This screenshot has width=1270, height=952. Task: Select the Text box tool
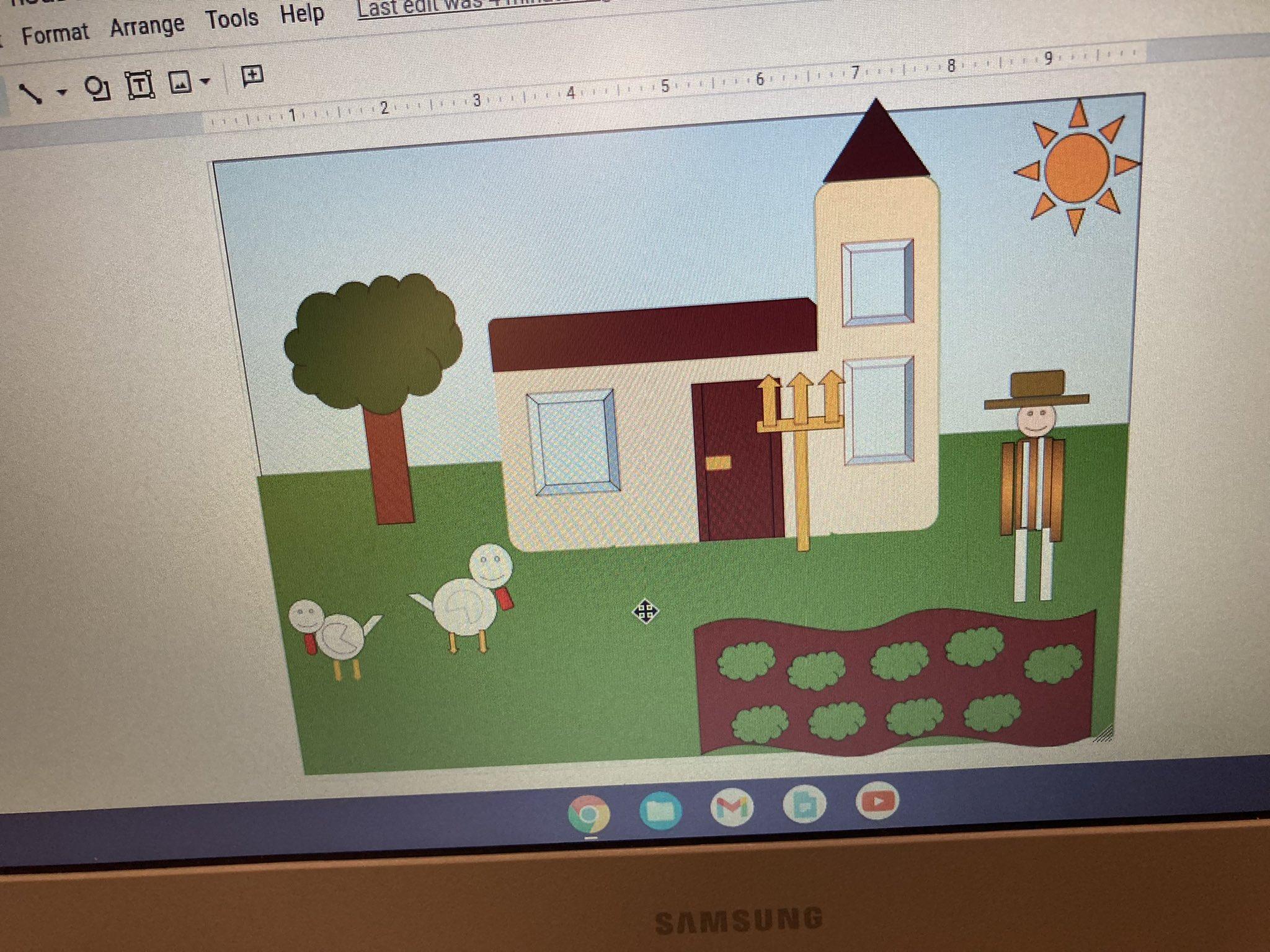click(140, 86)
